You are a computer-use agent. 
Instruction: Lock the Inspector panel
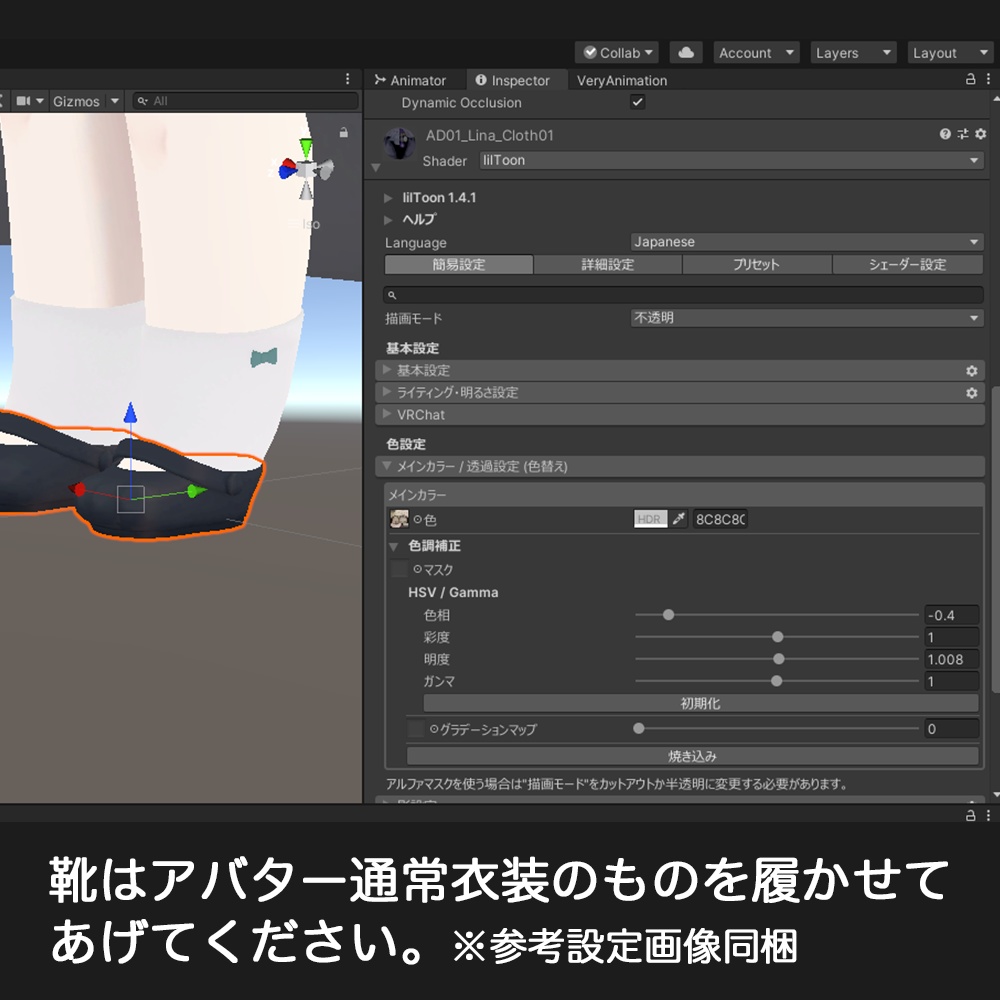click(x=970, y=79)
